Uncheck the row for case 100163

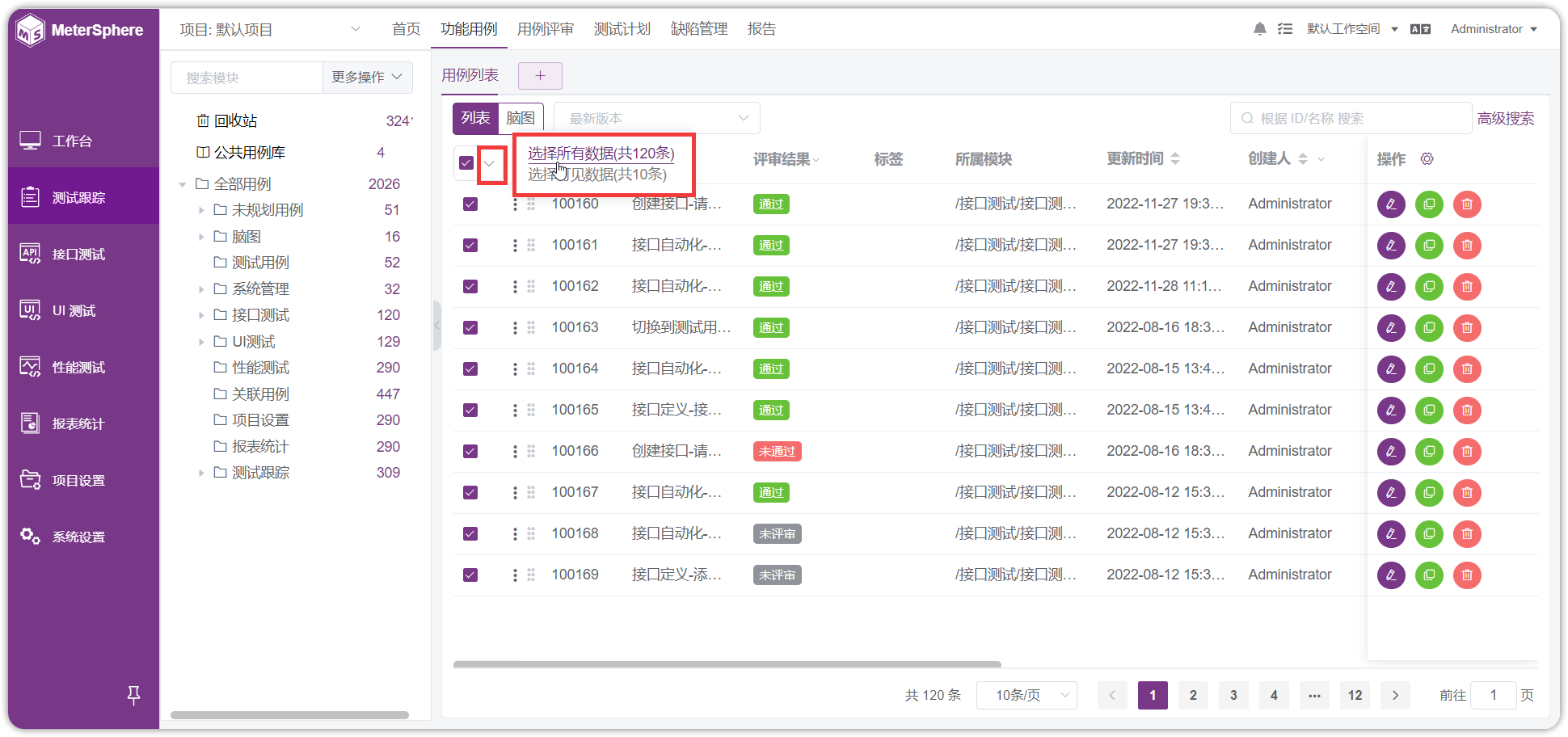[x=470, y=328]
